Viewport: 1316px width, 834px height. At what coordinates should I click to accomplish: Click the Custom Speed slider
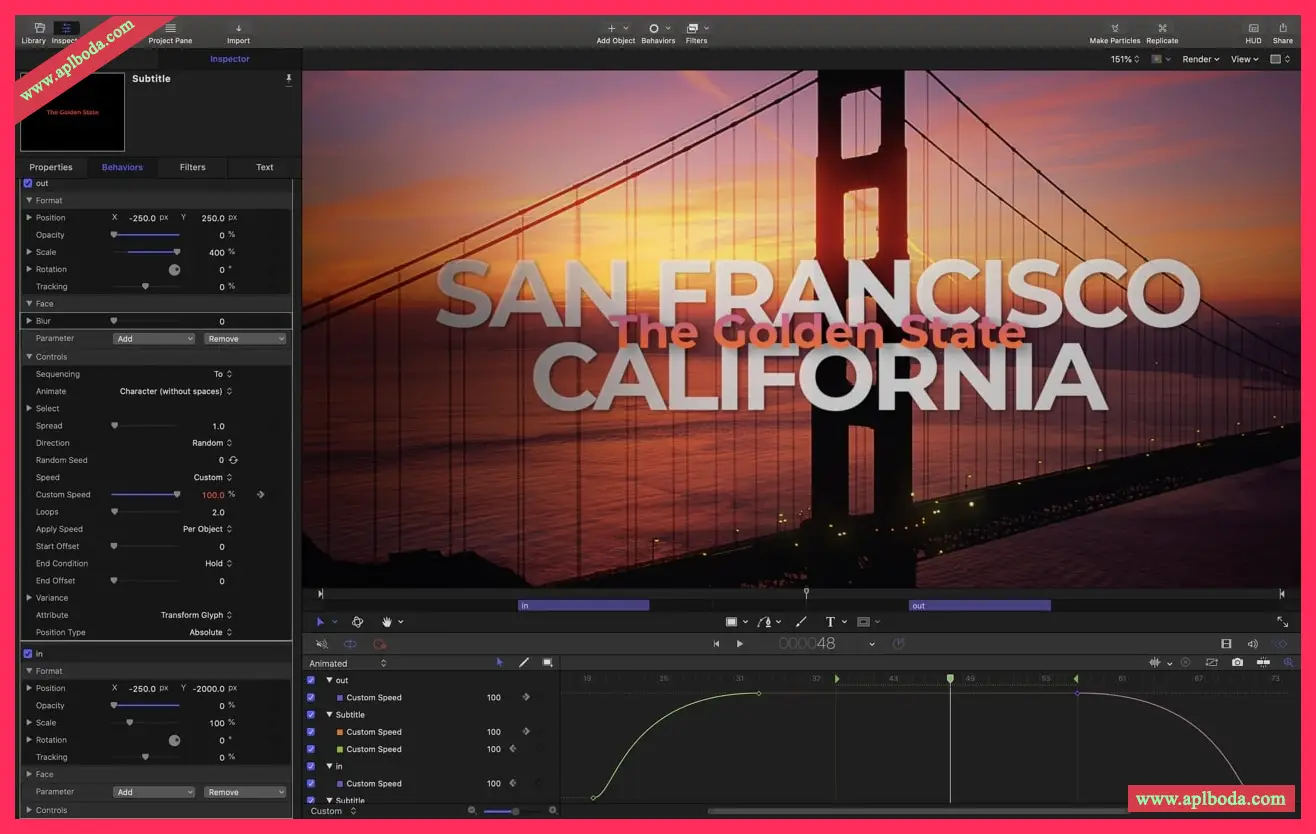point(145,495)
